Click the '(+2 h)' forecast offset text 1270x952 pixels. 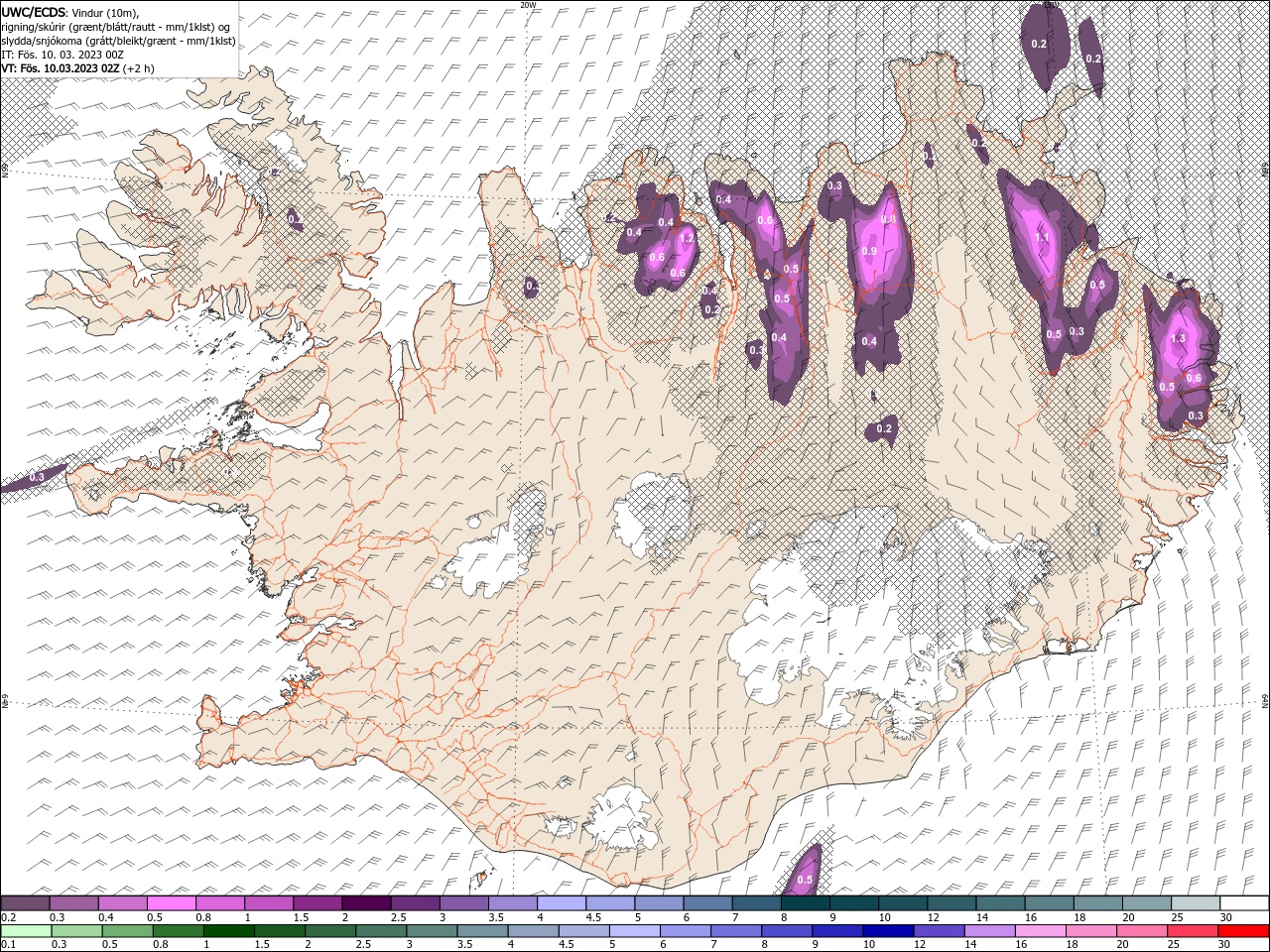tap(139, 67)
